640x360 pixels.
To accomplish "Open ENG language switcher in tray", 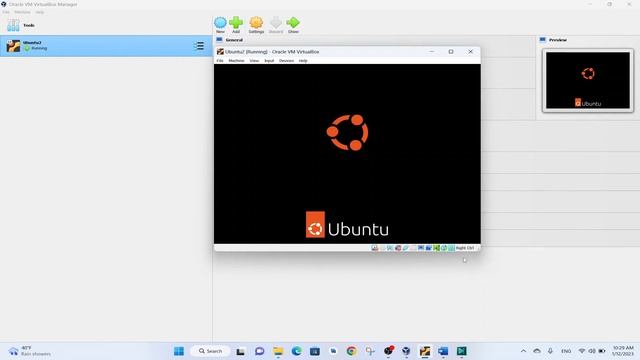I will click(x=566, y=351).
